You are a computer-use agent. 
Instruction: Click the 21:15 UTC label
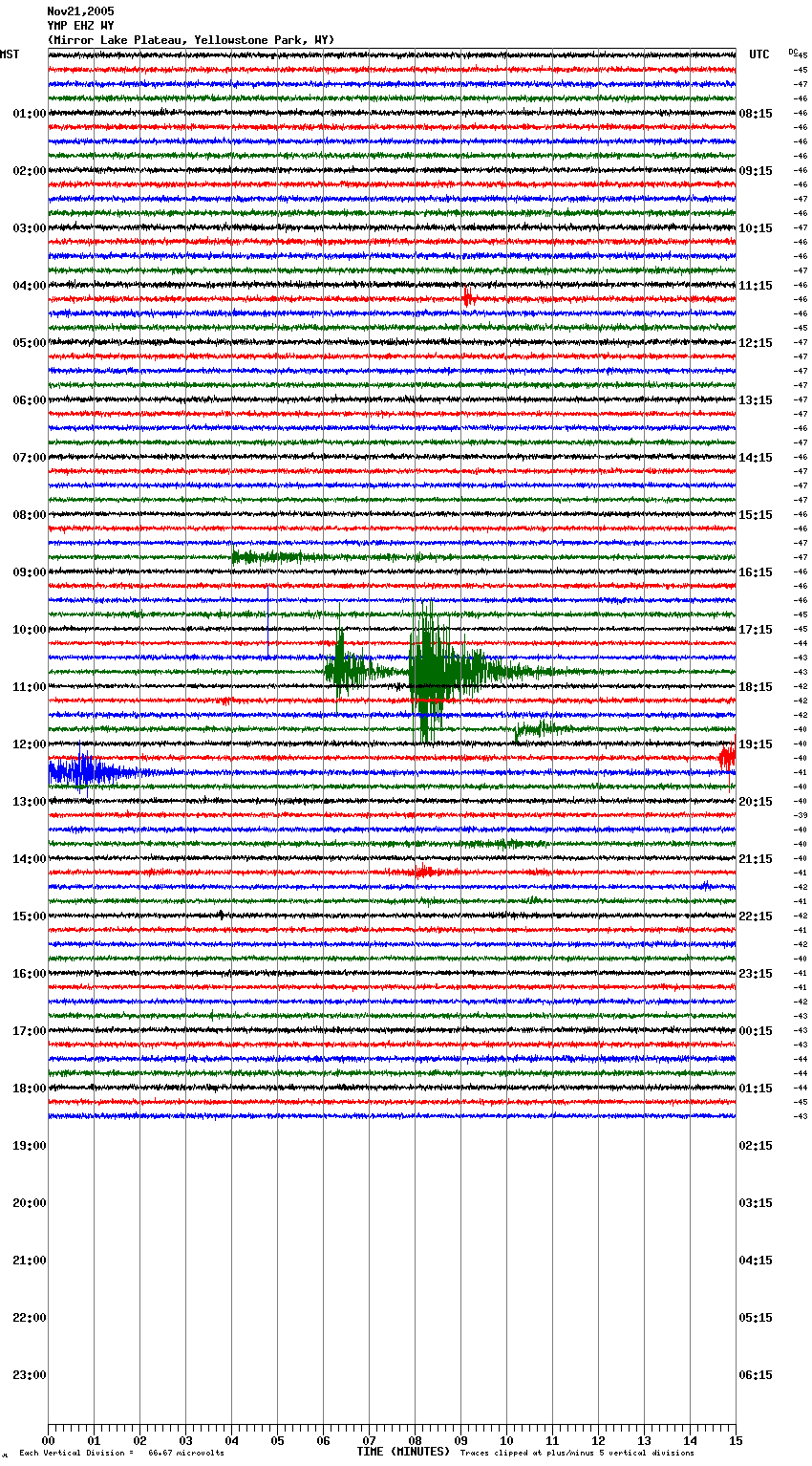click(x=756, y=859)
